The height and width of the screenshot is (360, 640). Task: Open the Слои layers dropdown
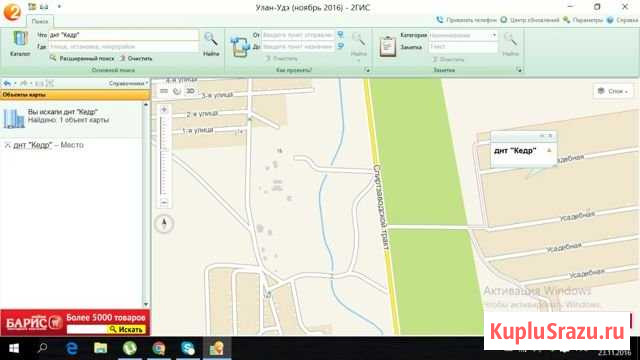click(613, 91)
